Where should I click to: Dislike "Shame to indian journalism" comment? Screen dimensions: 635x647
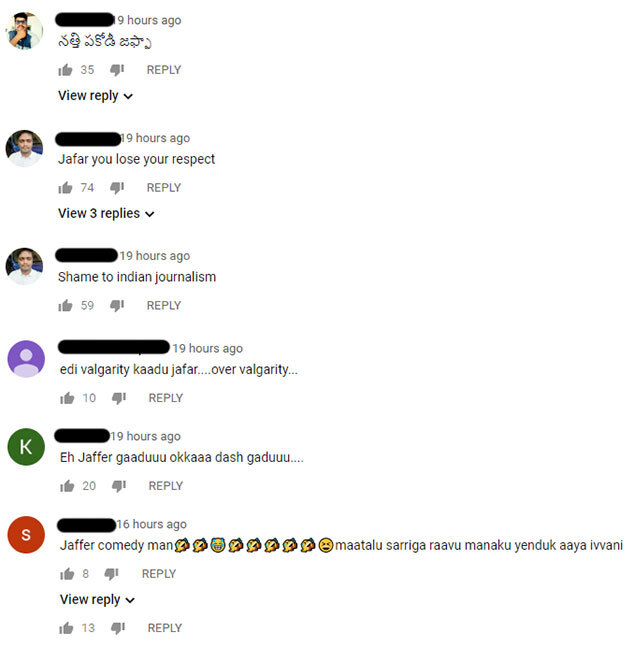click(117, 306)
